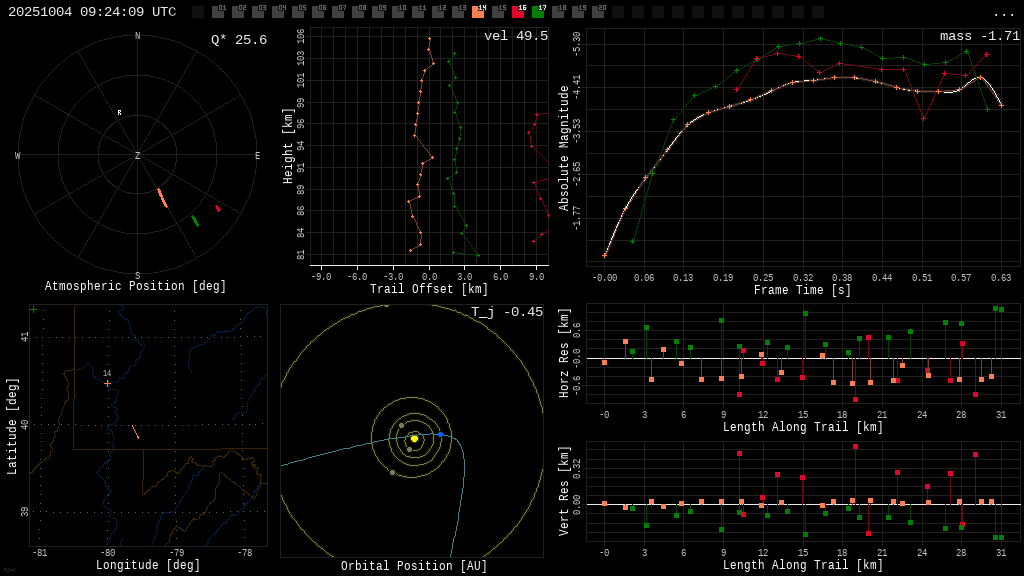Click the T_j -0.45 value
Viewport: 1024px width, 576px height.
tap(507, 312)
